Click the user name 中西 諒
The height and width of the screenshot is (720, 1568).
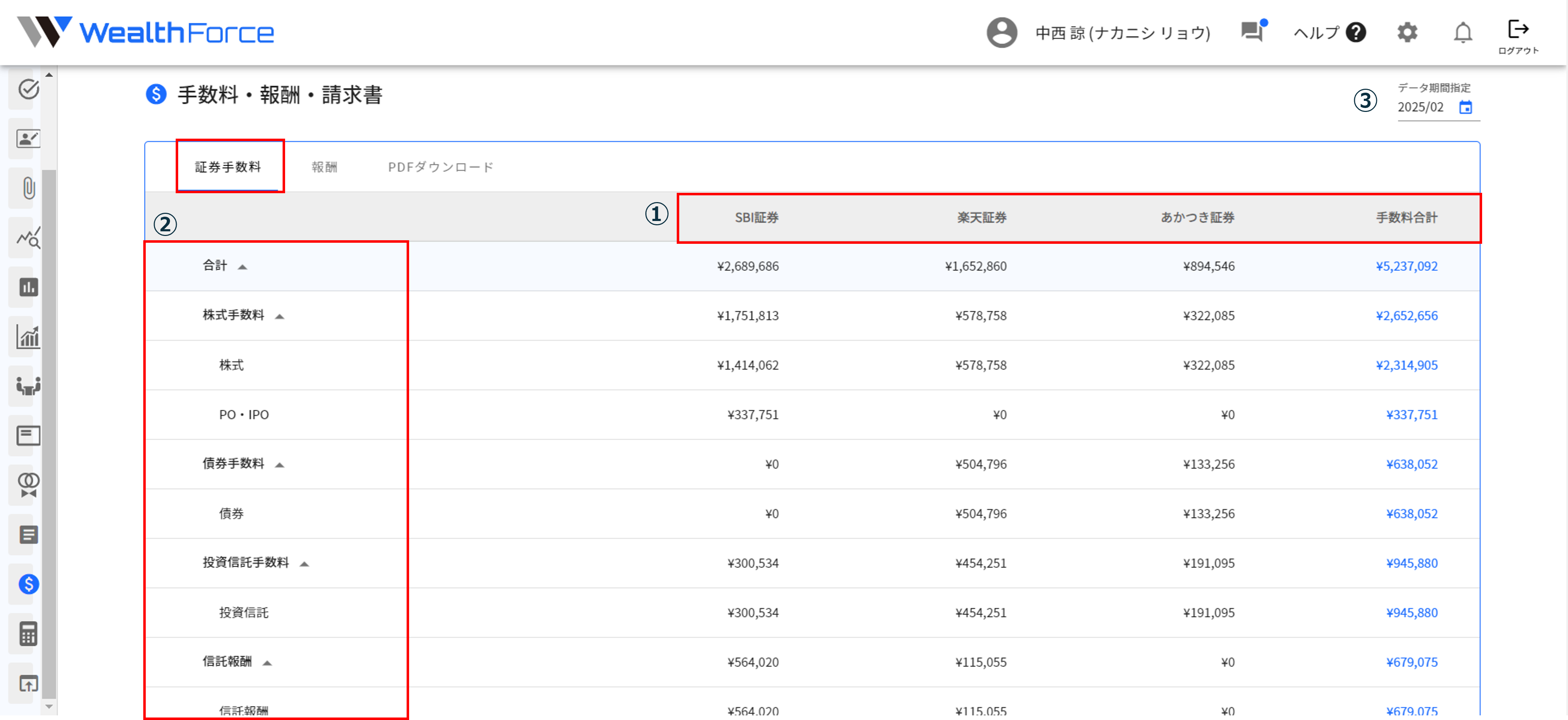[1123, 32]
